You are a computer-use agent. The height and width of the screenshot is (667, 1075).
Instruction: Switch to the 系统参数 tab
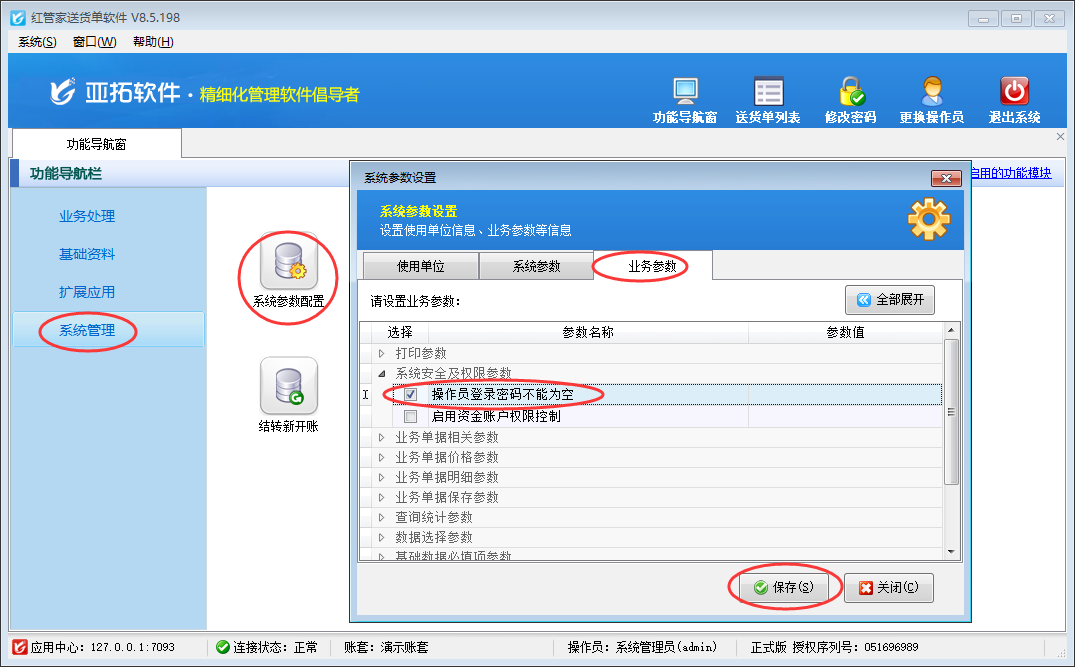click(536, 266)
